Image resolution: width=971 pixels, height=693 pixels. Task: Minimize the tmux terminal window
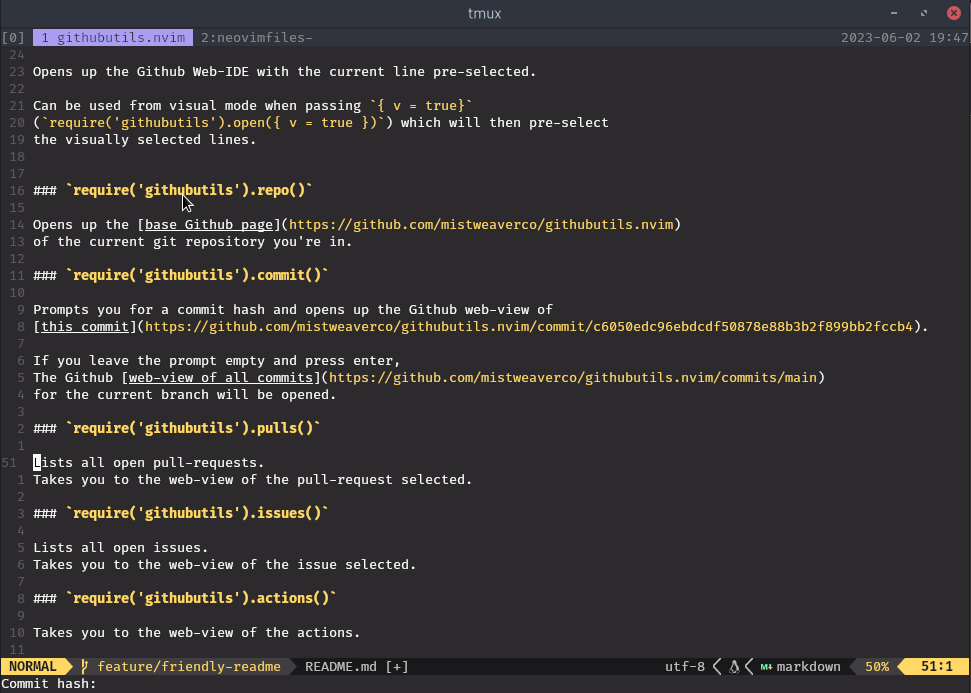(894, 13)
